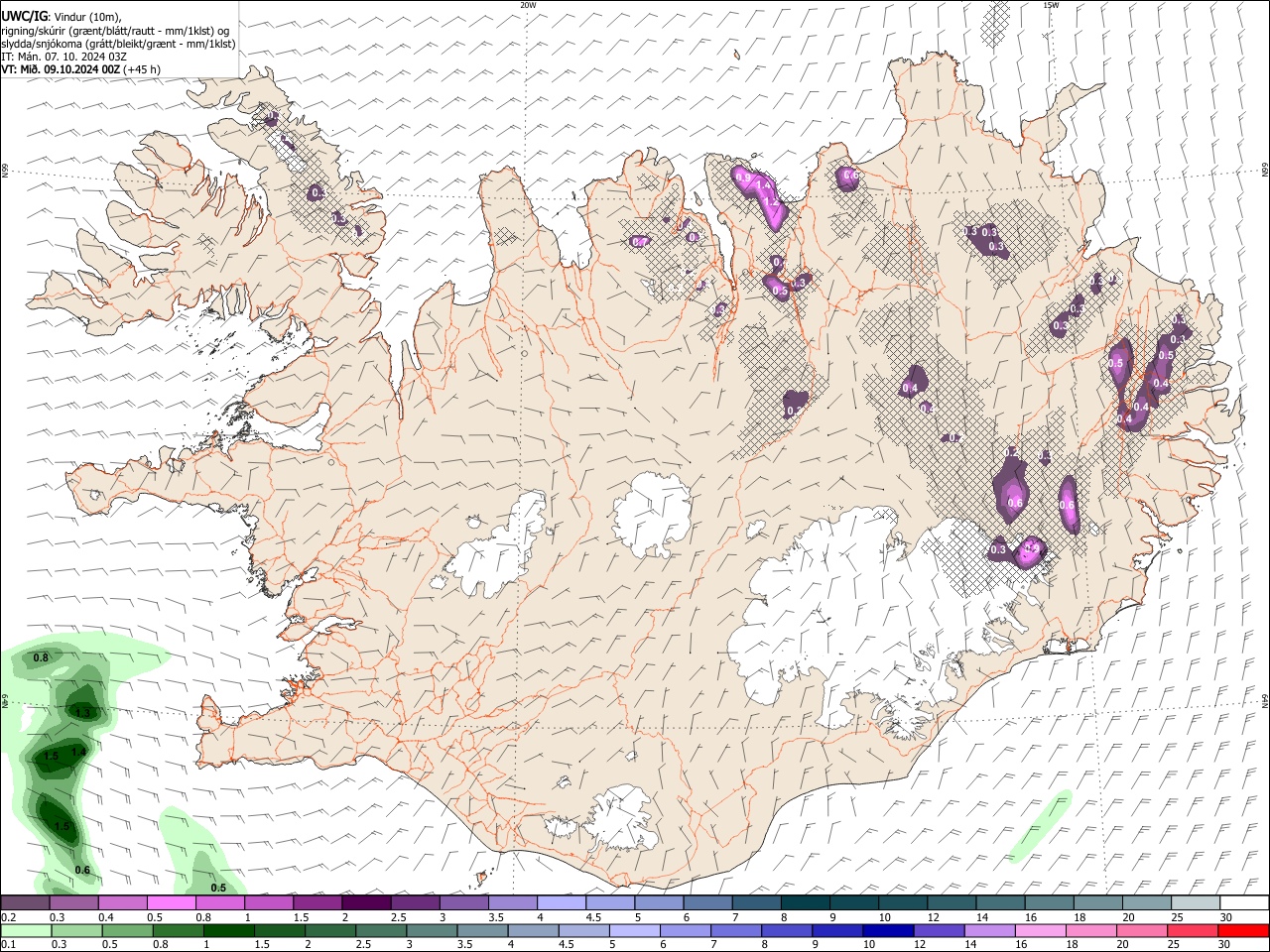Click the 'UWC/IG' title text

[x=25, y=16]
